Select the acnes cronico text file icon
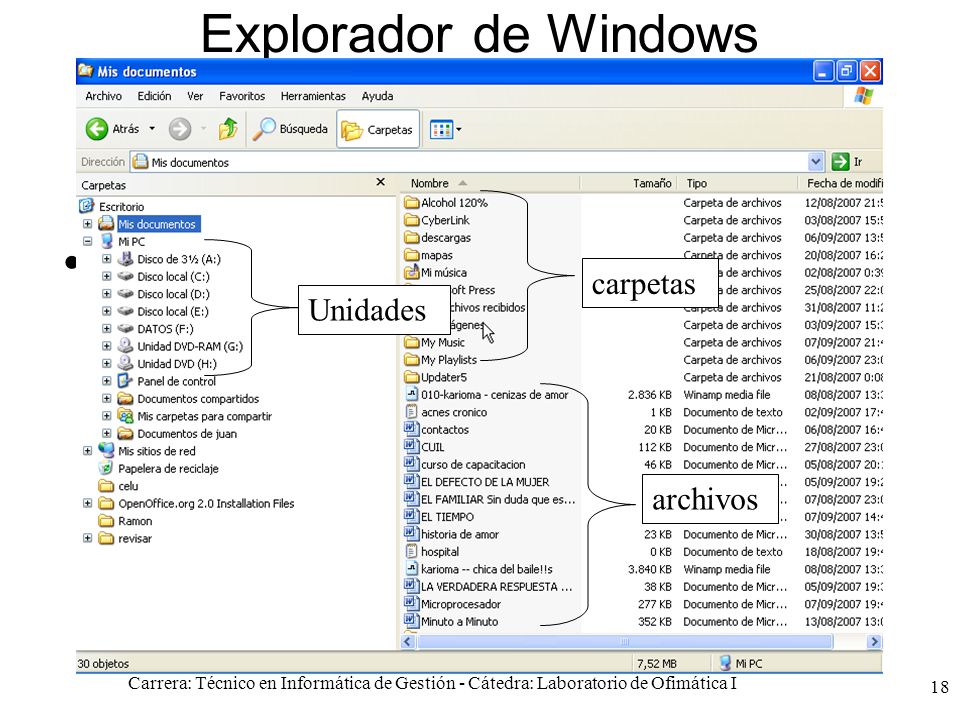 click(x=411, y=412)
